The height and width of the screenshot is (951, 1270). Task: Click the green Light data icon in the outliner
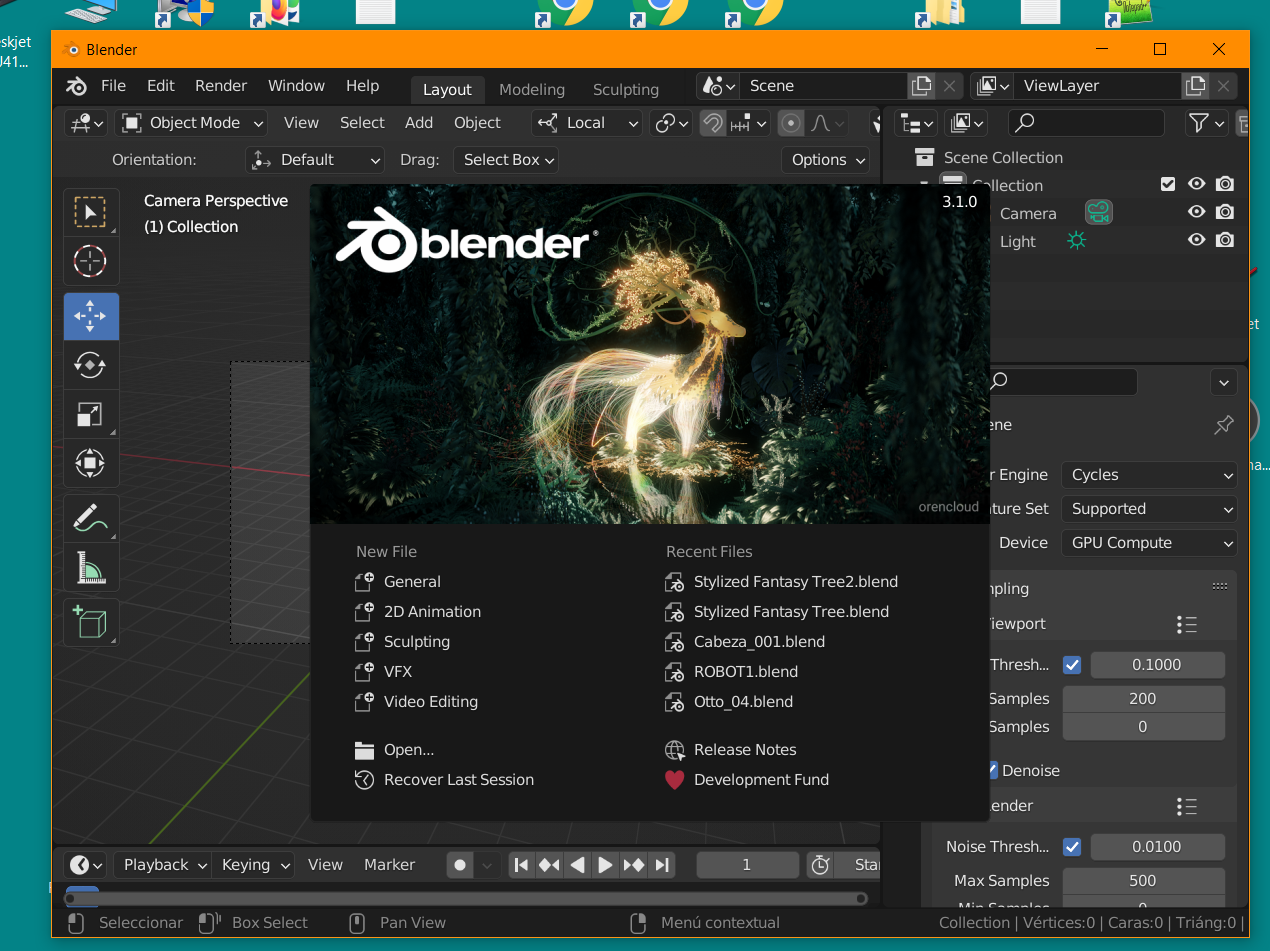pos(1076,241)
